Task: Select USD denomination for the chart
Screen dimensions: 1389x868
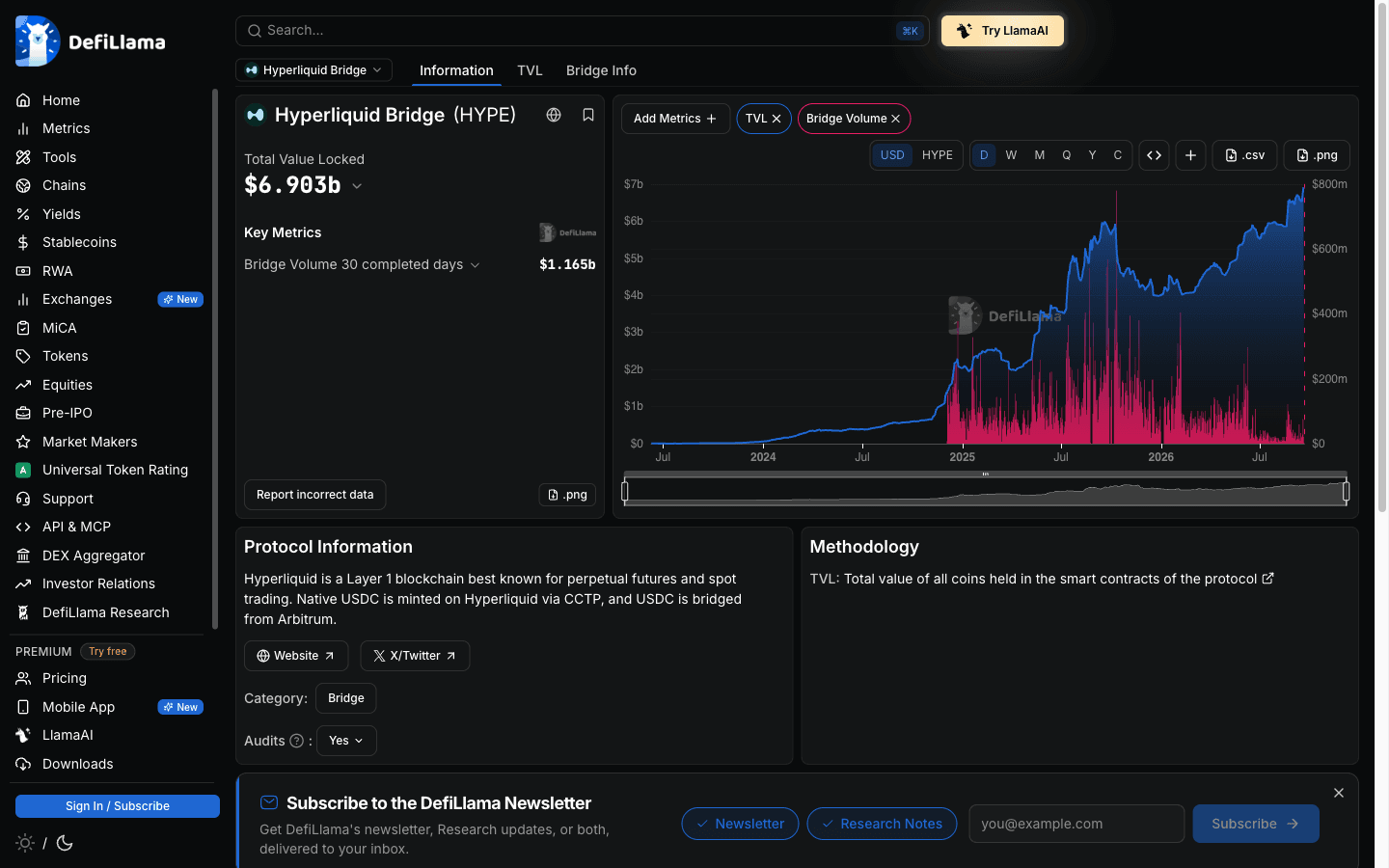Action: 892,155
